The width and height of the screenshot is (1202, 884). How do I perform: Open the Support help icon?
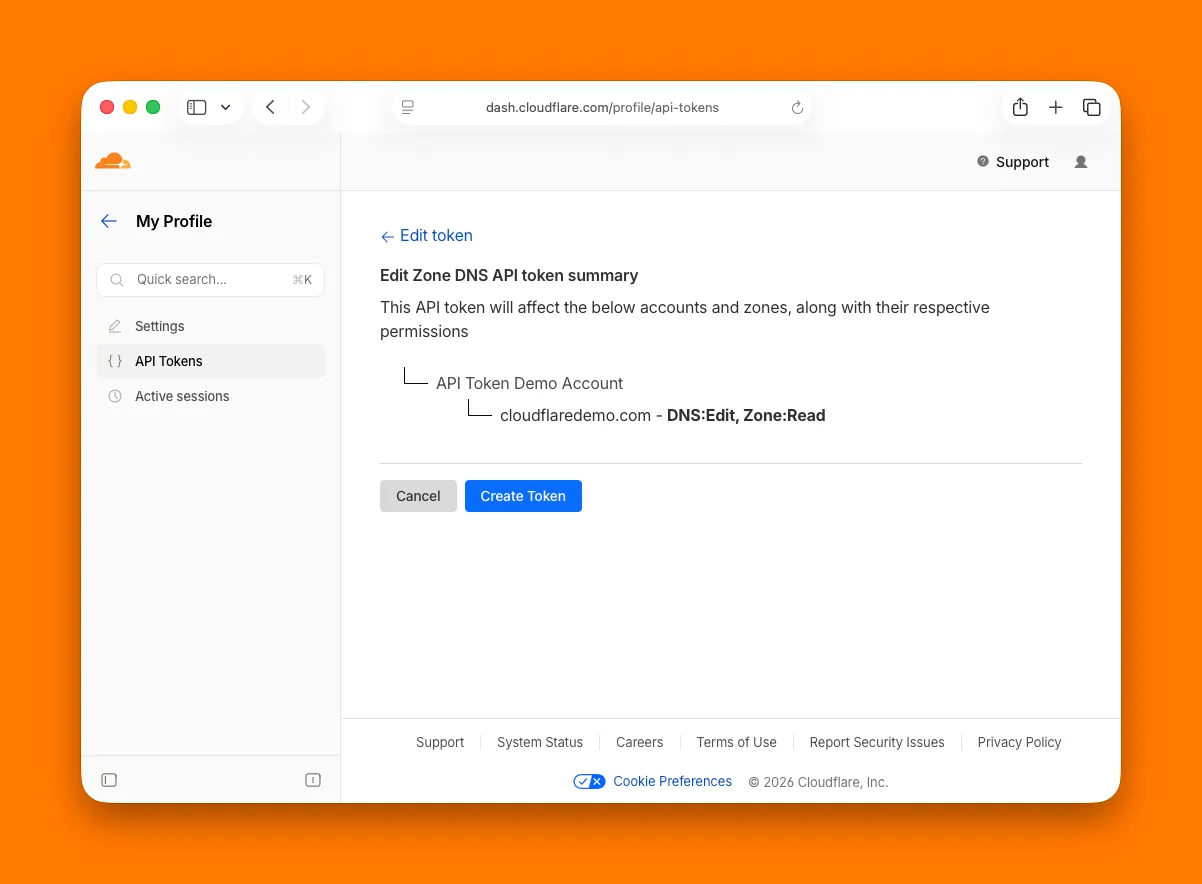click(981, 161)
